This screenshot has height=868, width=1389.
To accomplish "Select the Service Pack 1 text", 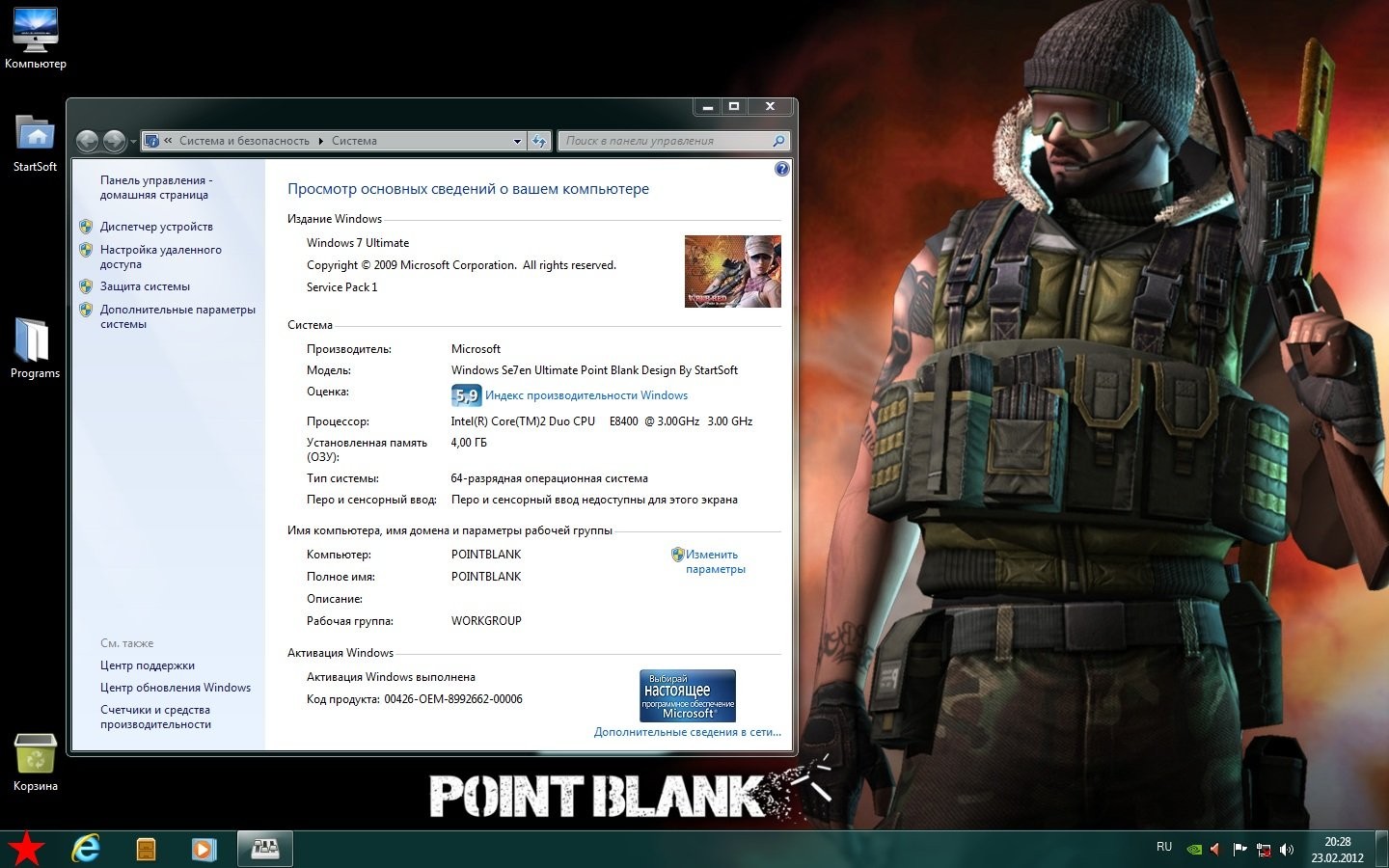I will 342,287.
